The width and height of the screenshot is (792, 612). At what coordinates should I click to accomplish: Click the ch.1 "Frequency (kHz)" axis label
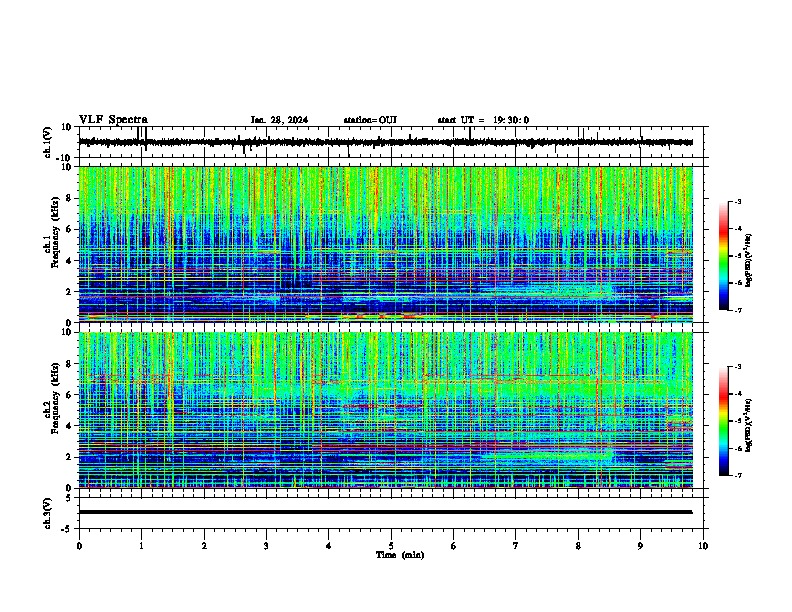(x=55, y=232)
